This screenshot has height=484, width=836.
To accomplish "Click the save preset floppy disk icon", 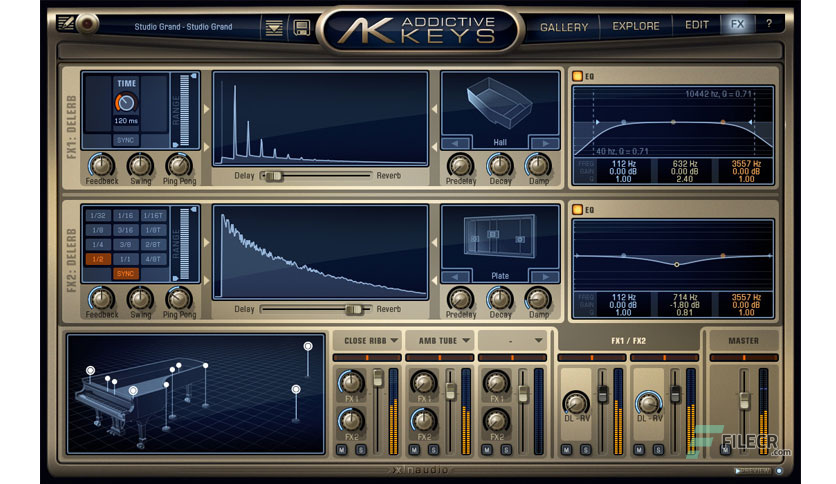I will tap(302, 27).
